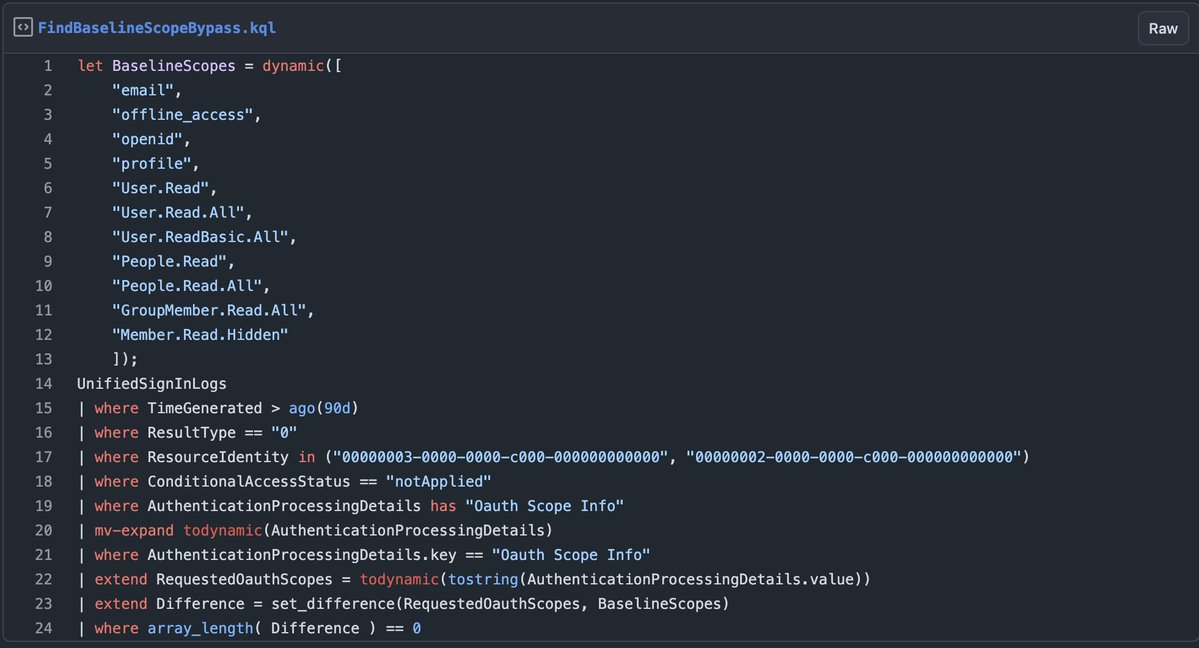Select line number 21
Viewport: 1199px width, 648px height.
click(x=44, y=555)
